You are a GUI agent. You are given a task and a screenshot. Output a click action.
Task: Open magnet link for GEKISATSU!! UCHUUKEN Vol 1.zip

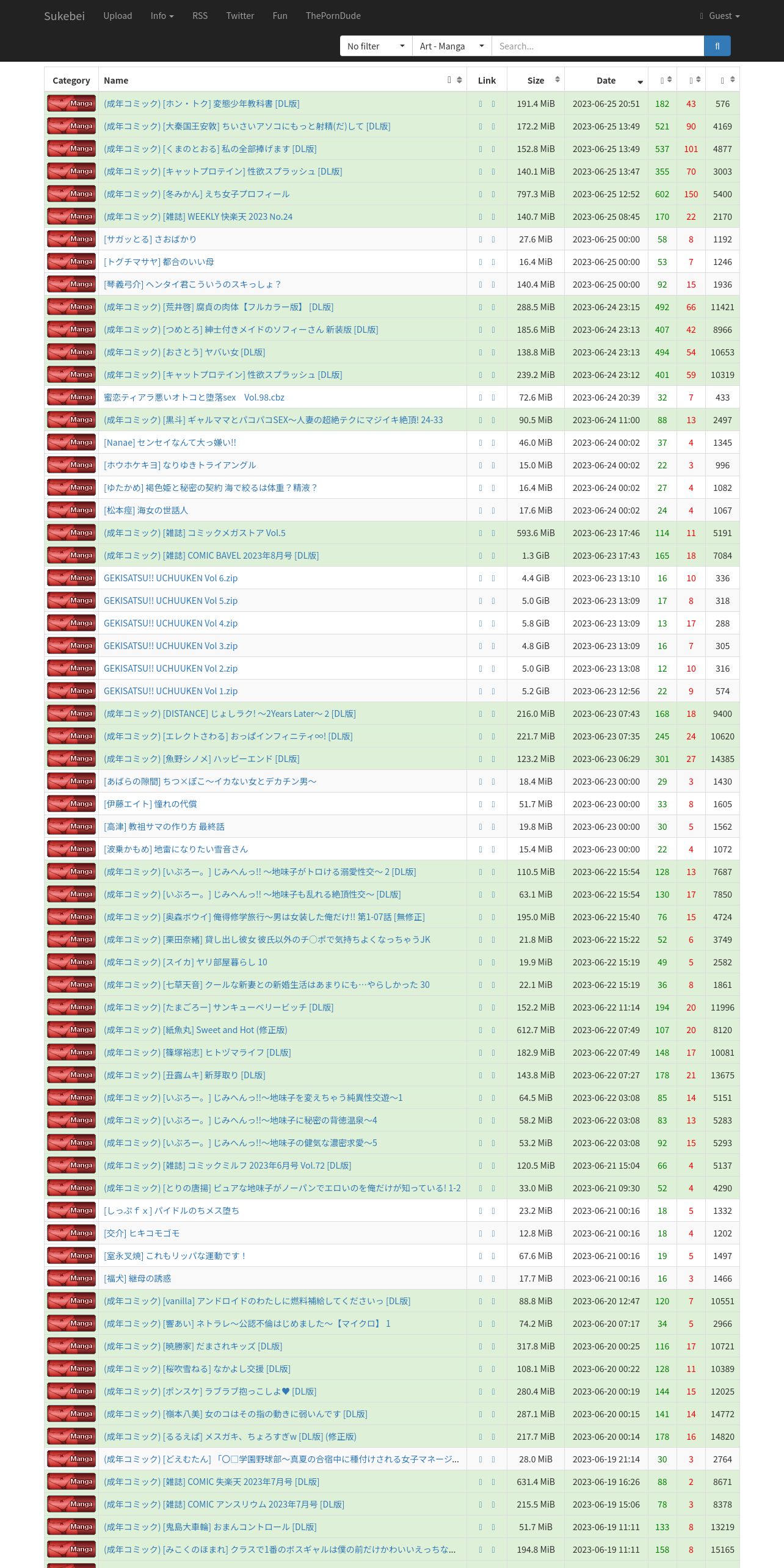tap(493, 691)
